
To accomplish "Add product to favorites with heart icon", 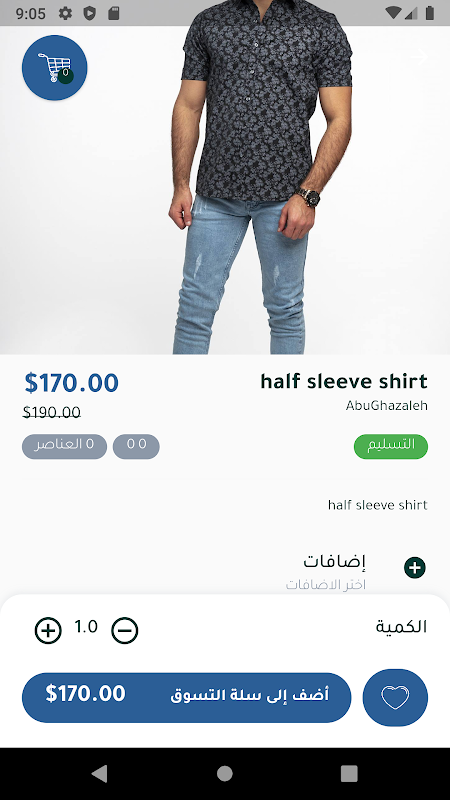I will pyautogui.click(x=395, y=697).
